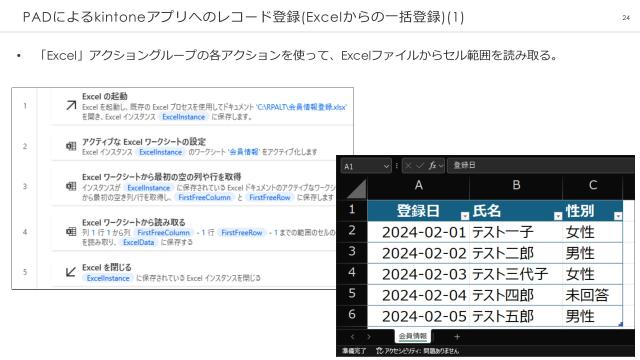Select row 4 header in Excel

point(352,273)
